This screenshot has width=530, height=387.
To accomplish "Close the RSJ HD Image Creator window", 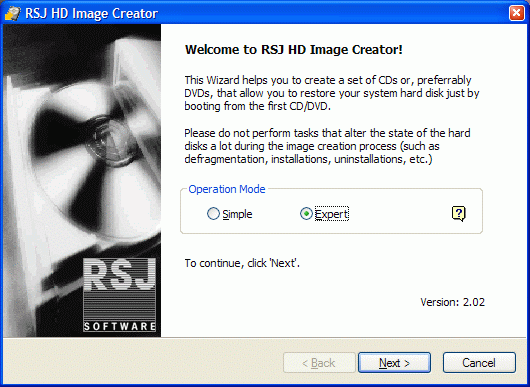I will [x=516, y=13].
